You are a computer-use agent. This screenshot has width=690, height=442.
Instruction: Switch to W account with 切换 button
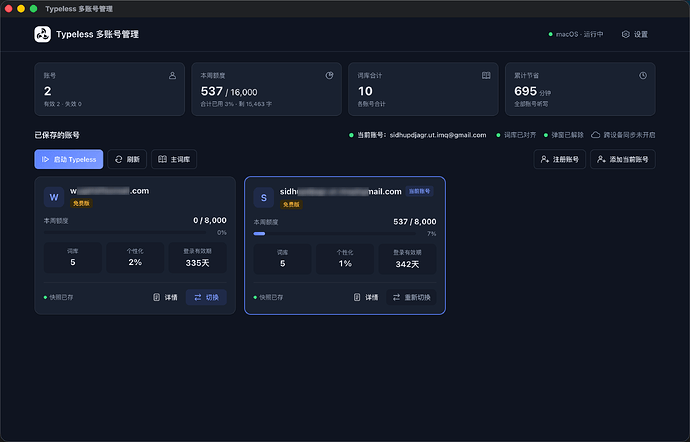point(206,297)
